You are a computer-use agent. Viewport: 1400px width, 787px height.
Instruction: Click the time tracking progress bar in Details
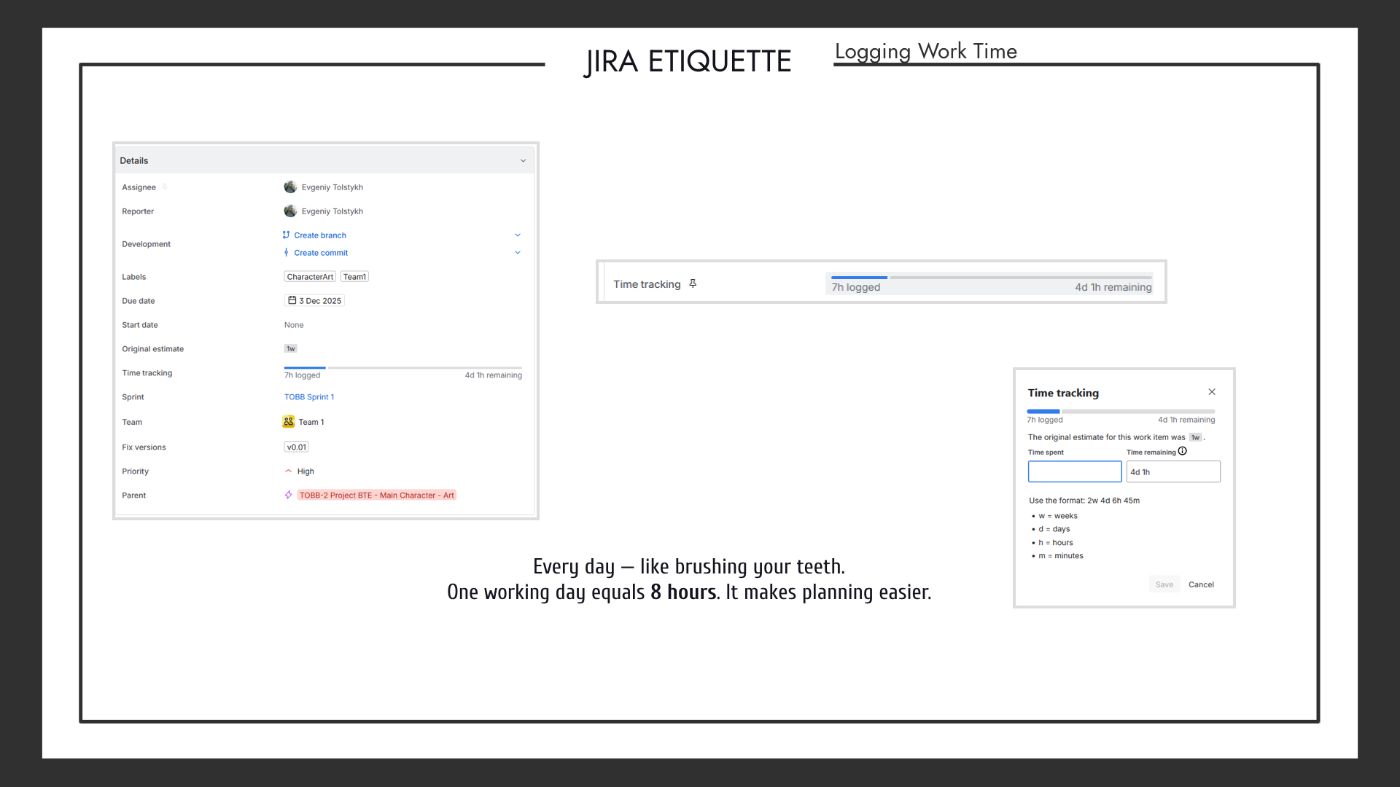tap(402, 368)
